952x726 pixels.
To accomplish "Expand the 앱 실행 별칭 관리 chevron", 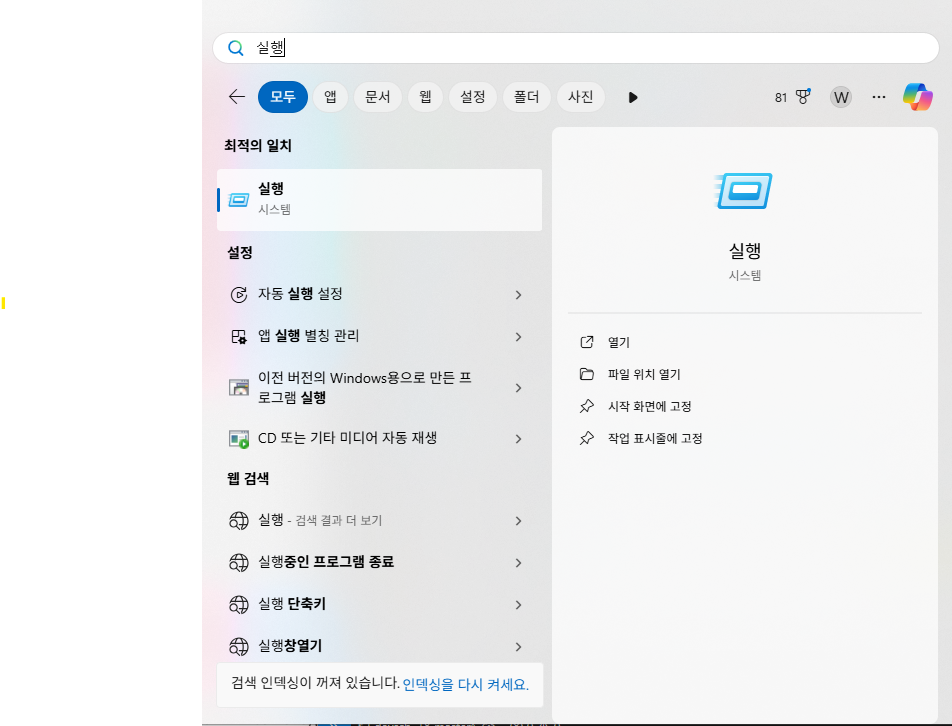I will [x=518, y=336].
